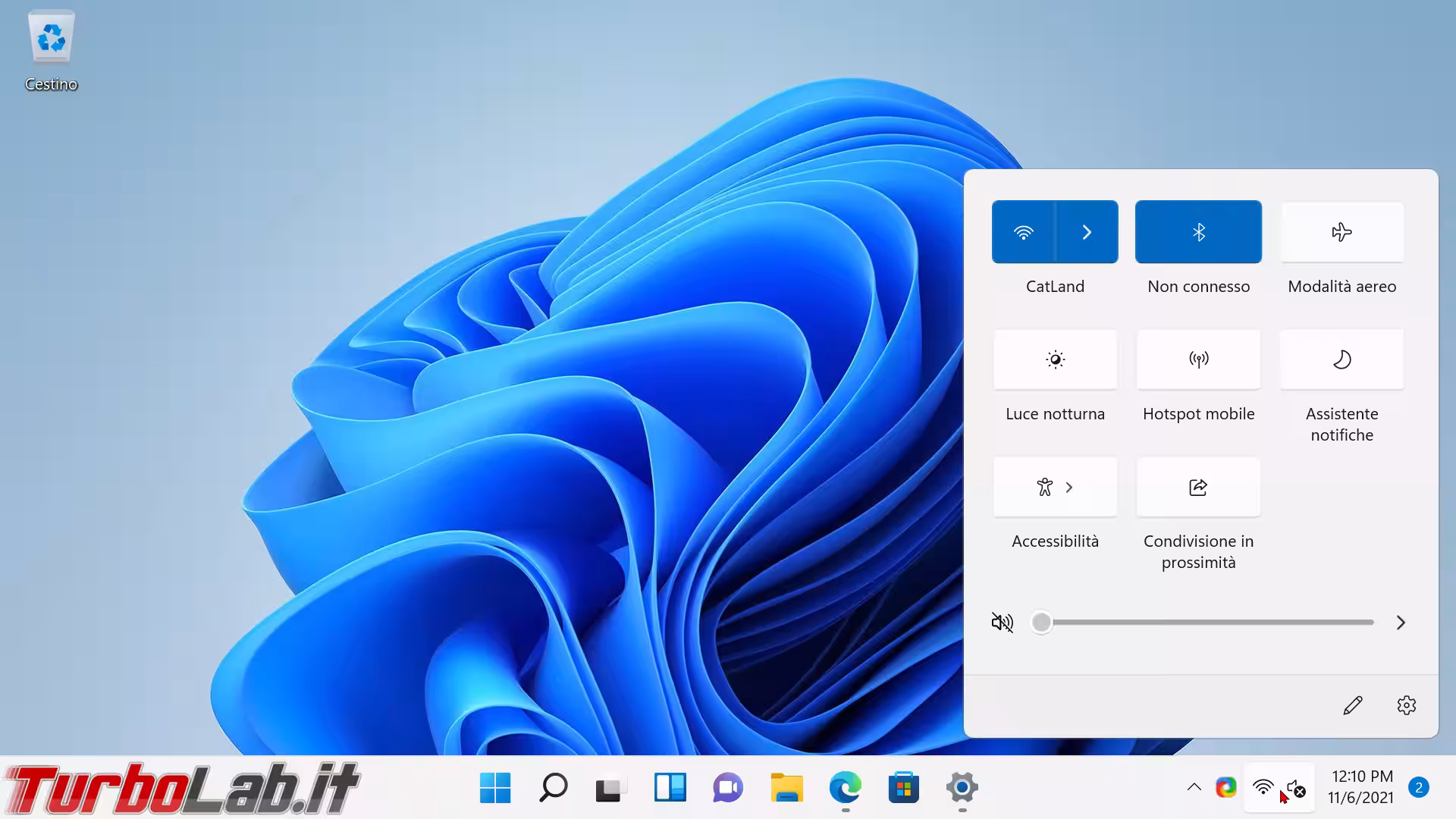Screen dimensions: 1456x819
Task: Turn off the Bluetooth quick toggle
Action: pos(1198,232)
